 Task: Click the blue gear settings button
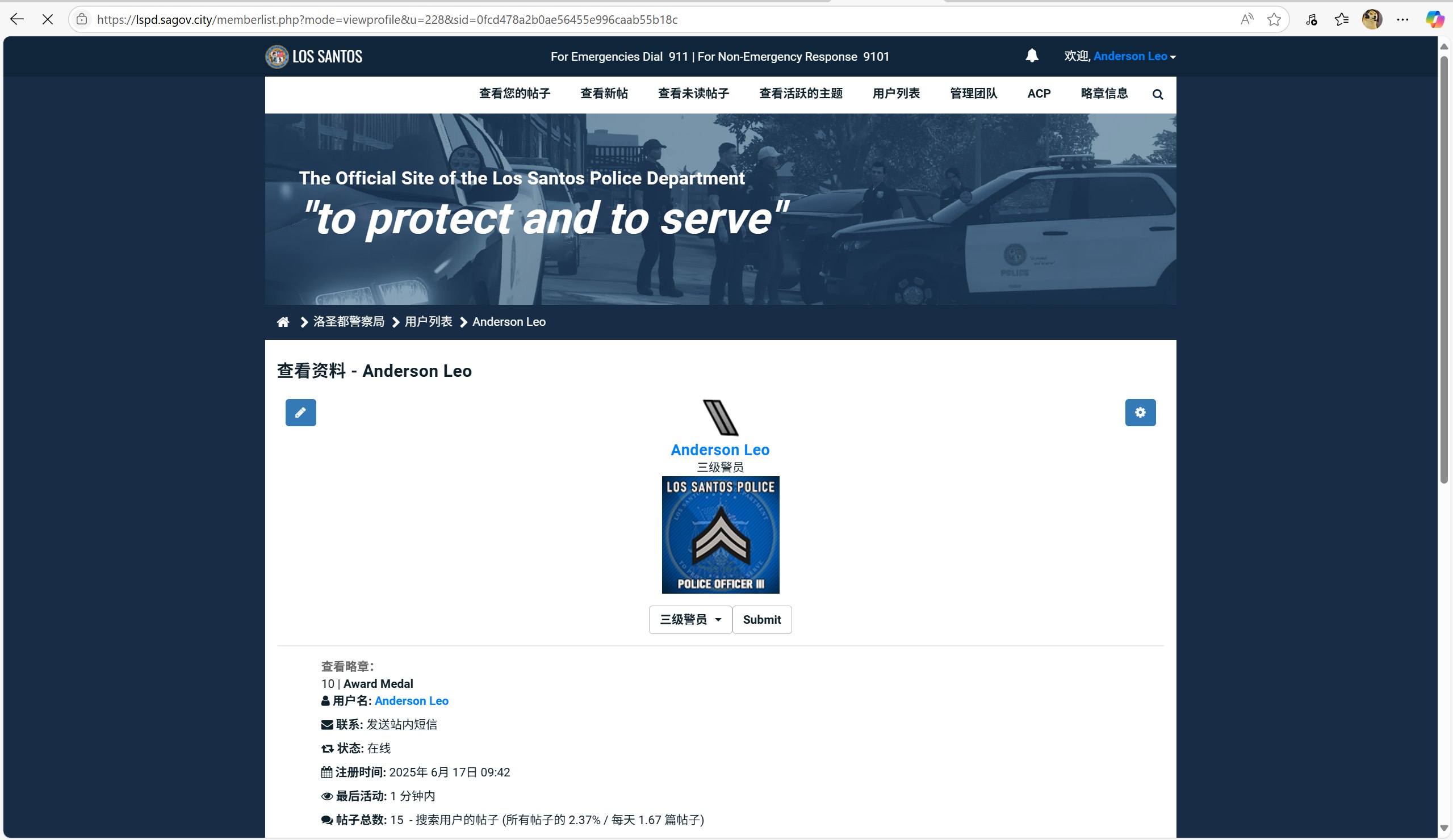[1140, 412]
